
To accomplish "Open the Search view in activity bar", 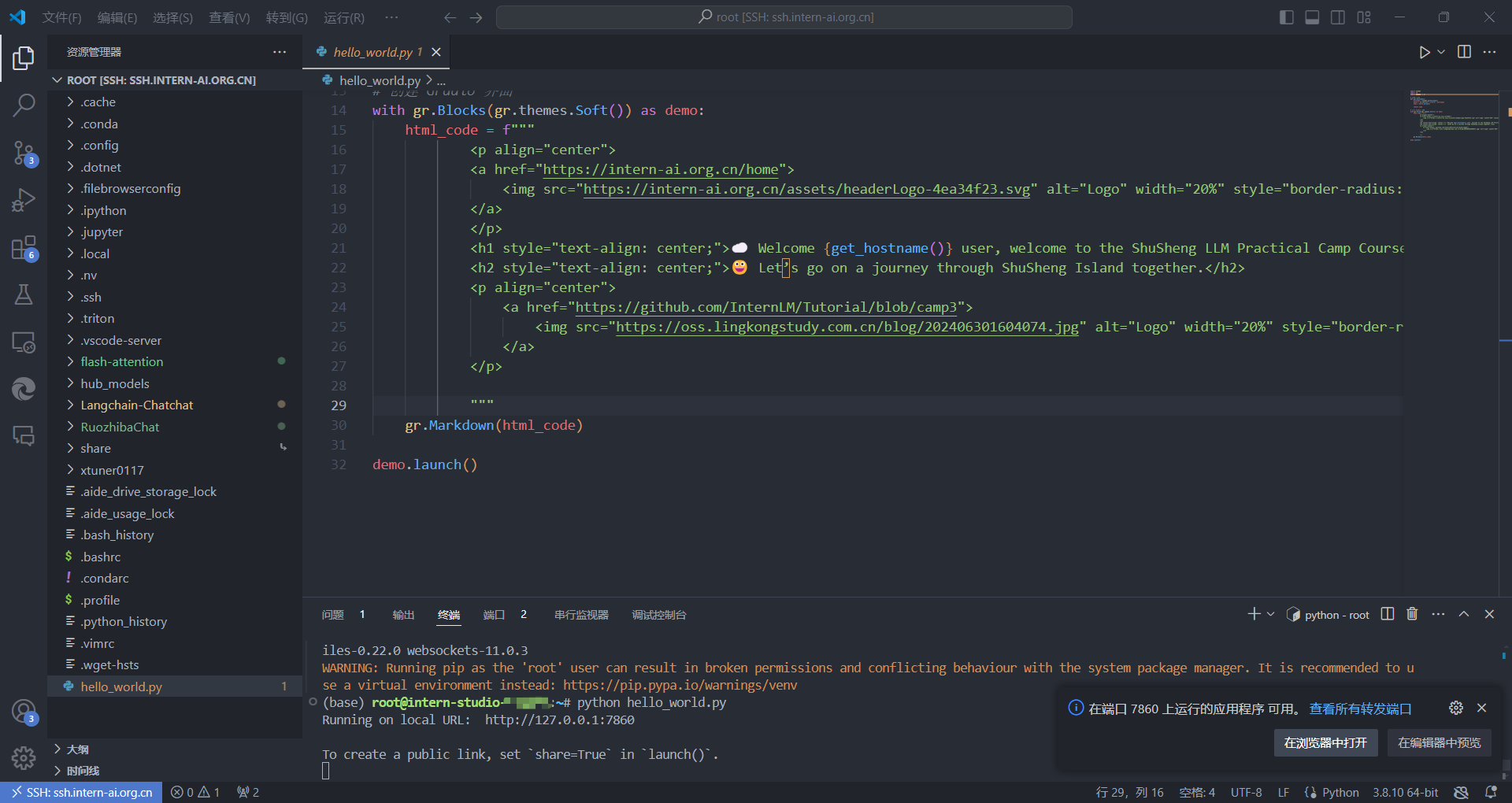I will tap(24, 105).
